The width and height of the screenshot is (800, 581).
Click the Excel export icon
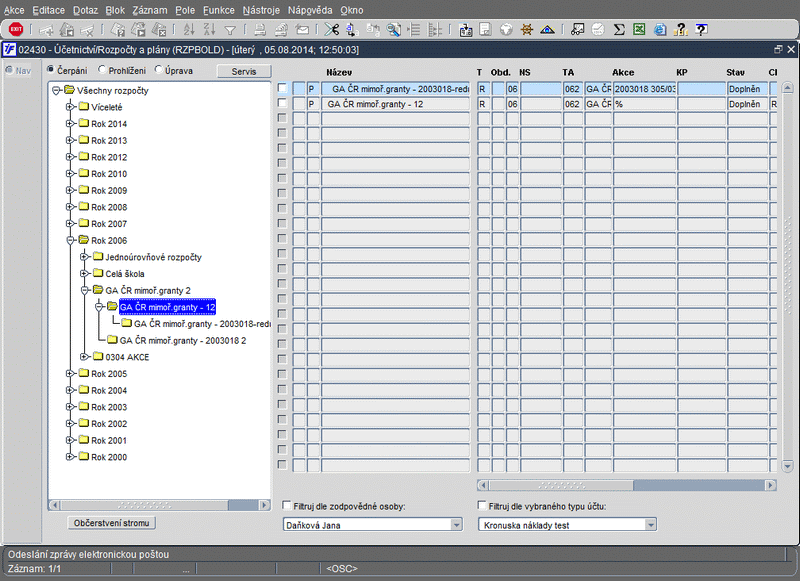639,30
